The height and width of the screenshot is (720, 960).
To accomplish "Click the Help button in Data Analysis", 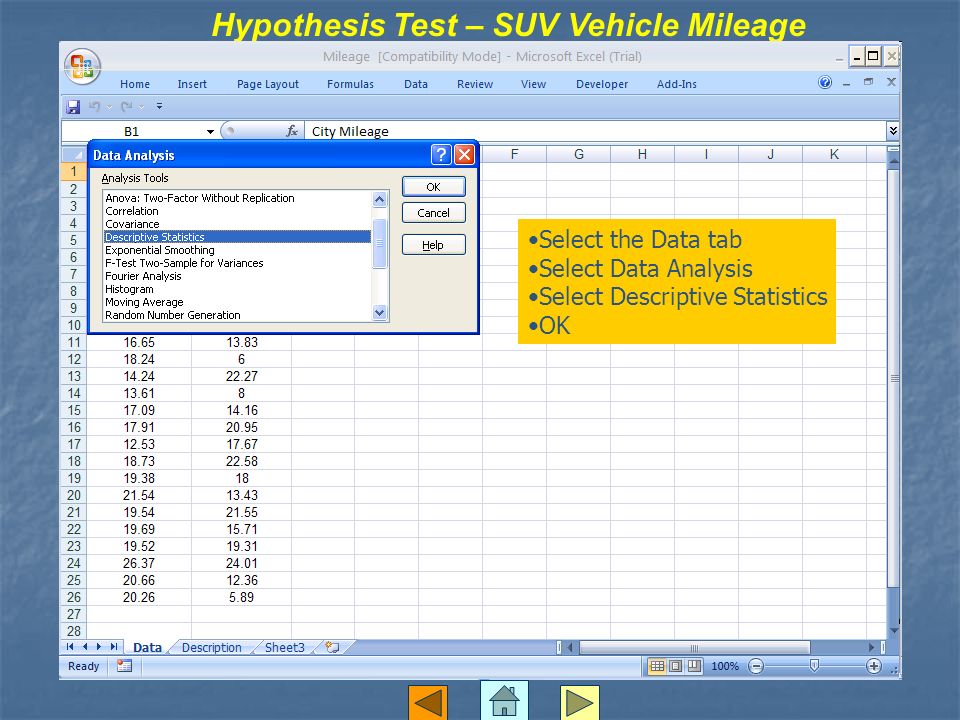I will 433,245.
